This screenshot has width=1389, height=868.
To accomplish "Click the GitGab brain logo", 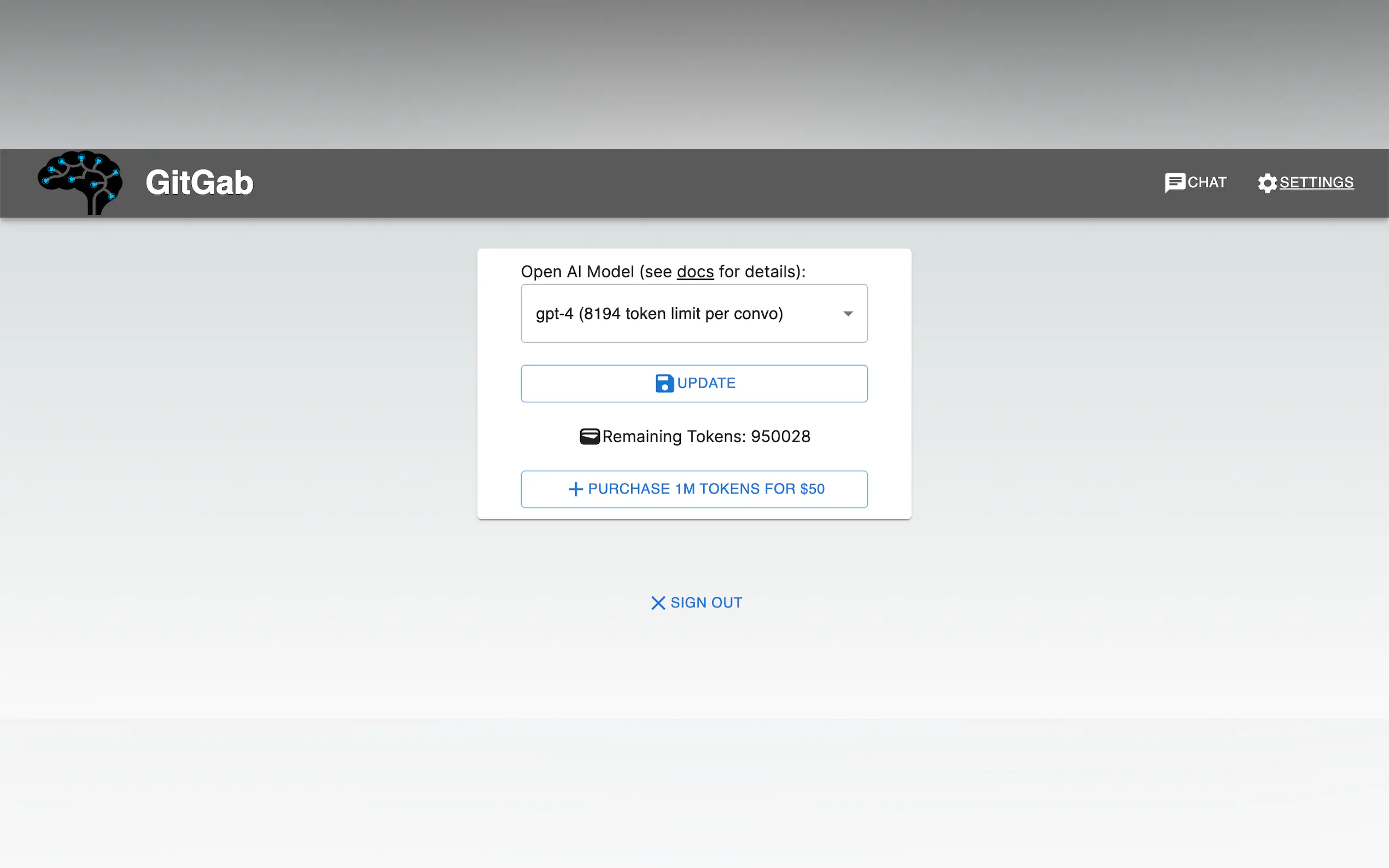I will (x=80, y=183).
